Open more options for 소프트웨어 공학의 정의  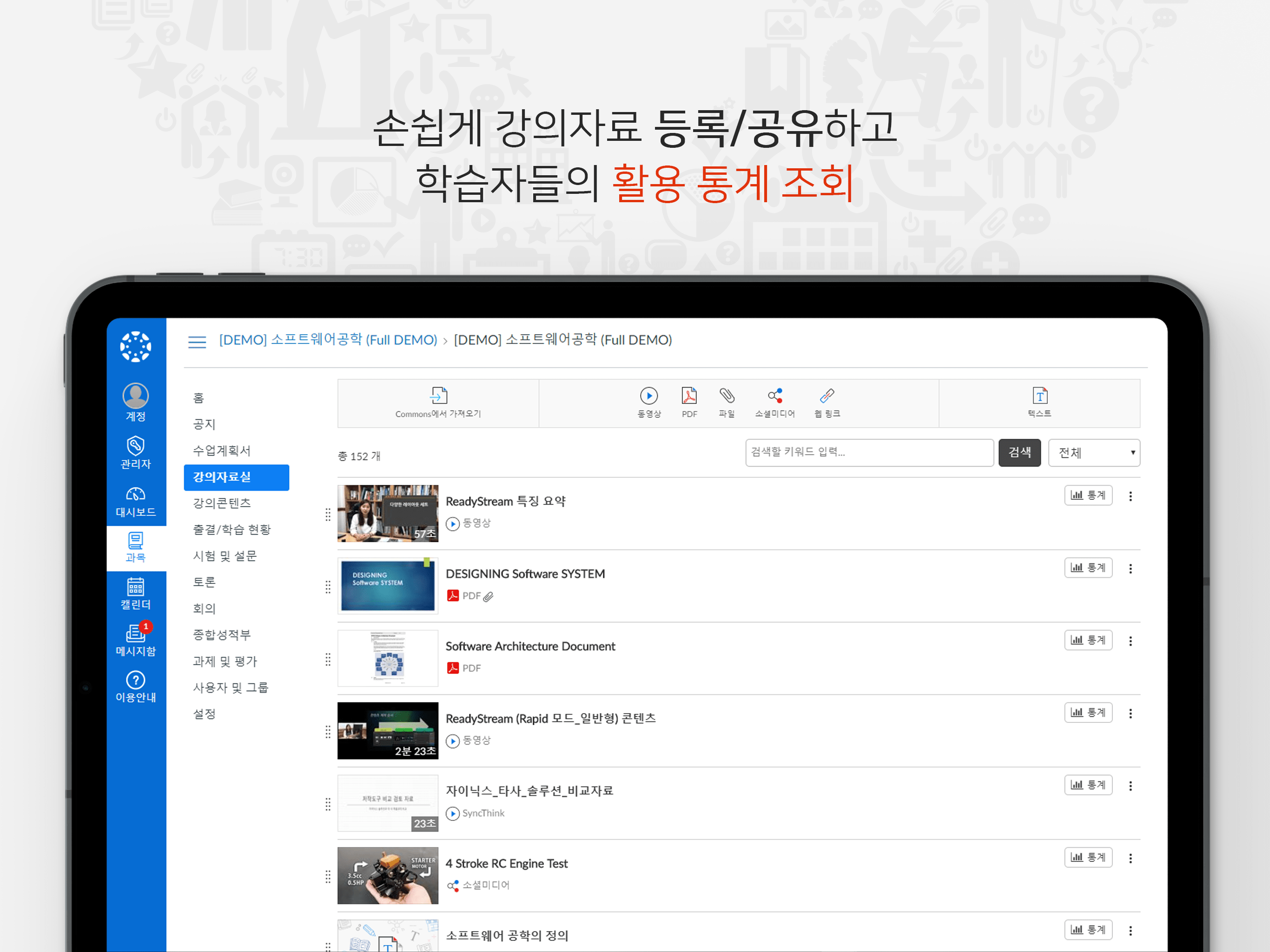[x=1131, y=930]
